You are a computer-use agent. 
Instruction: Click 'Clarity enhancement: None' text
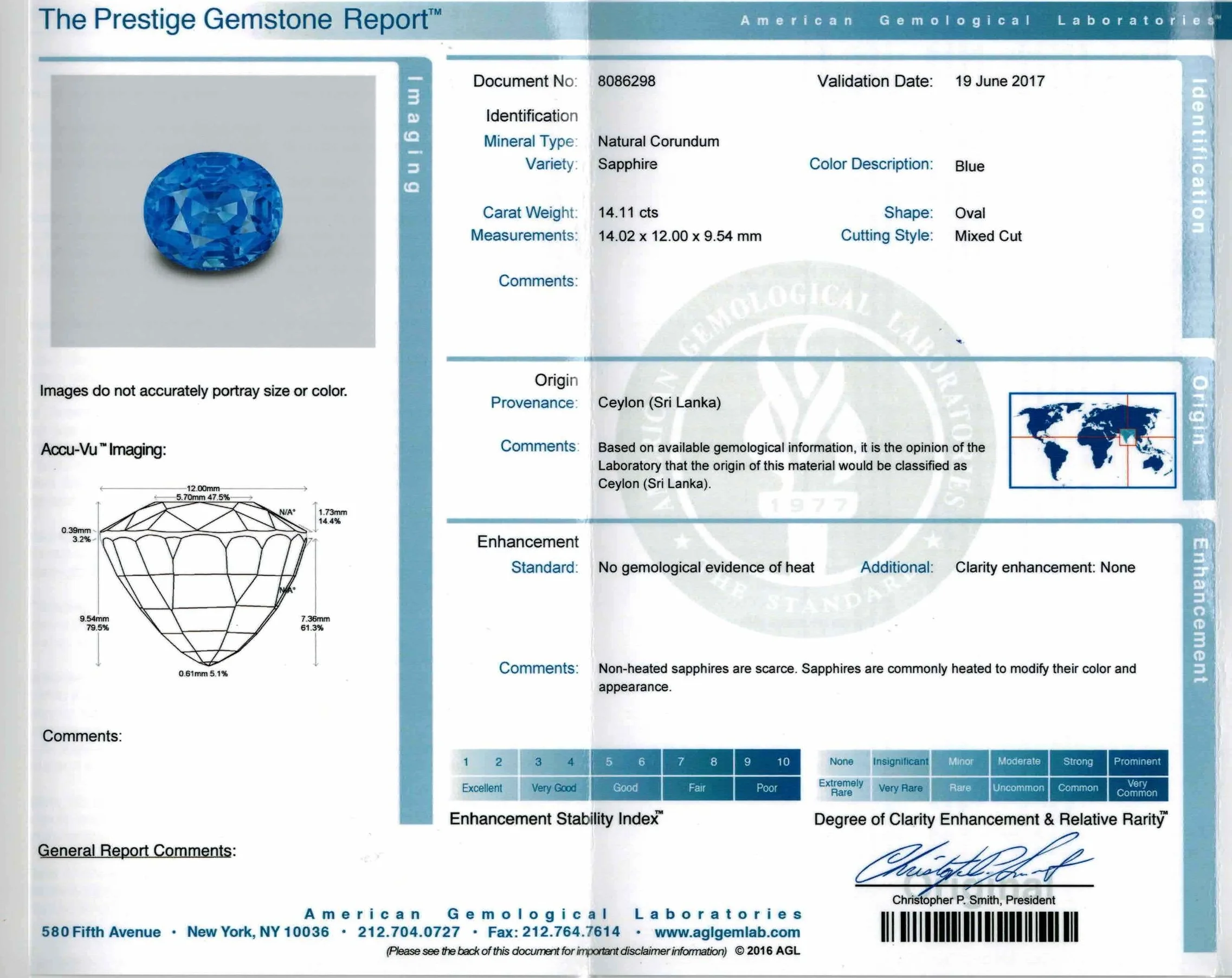pyautogui.click(x=1045, y=568)
